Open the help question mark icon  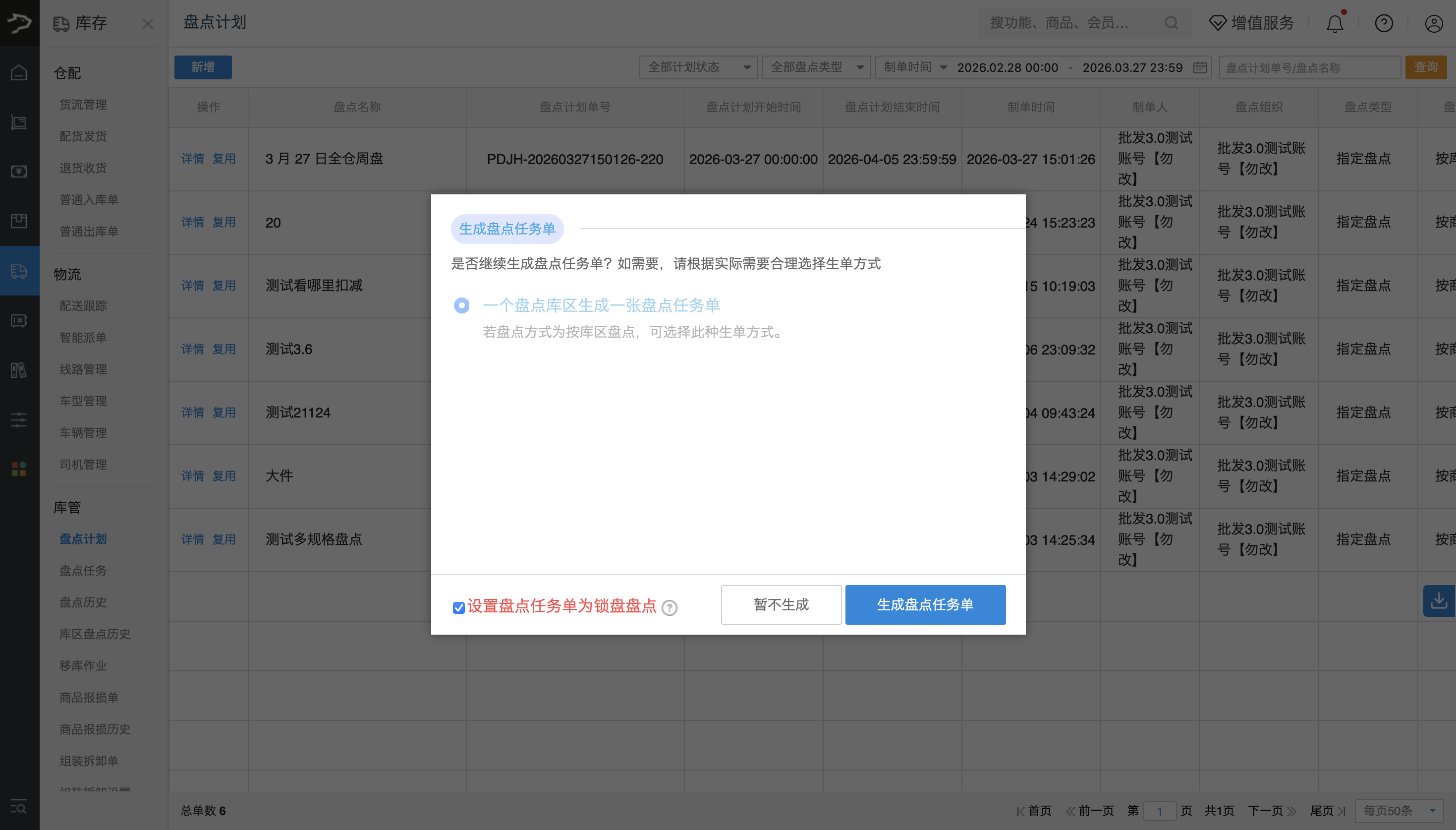[x=1384, y=23]
